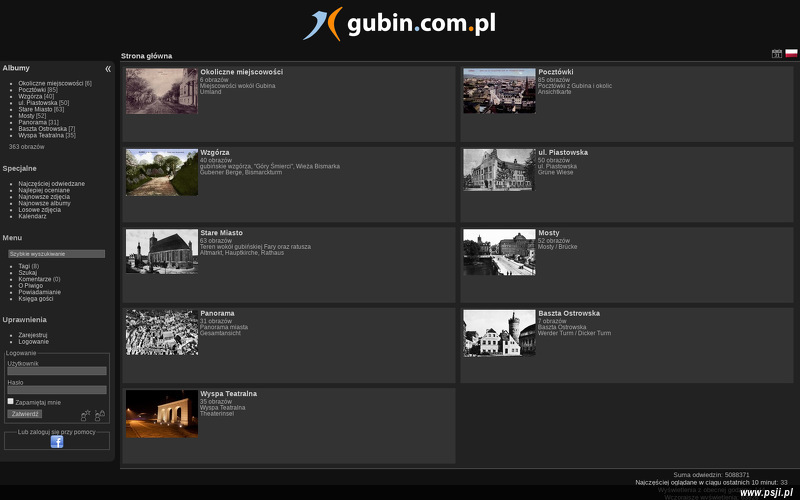The width and height of the screenshot is (800, 500).
Task: Click the Polish flag language icon
Action: coord(791,53)
